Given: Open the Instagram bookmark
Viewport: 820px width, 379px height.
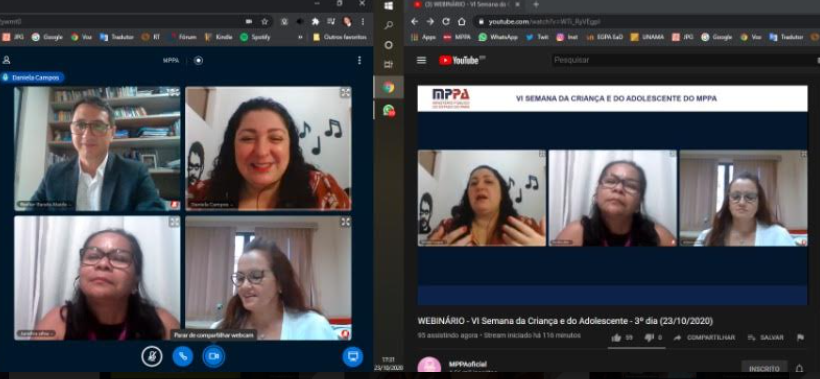Looking at the screenshot, I should click(x=567, y=37).
